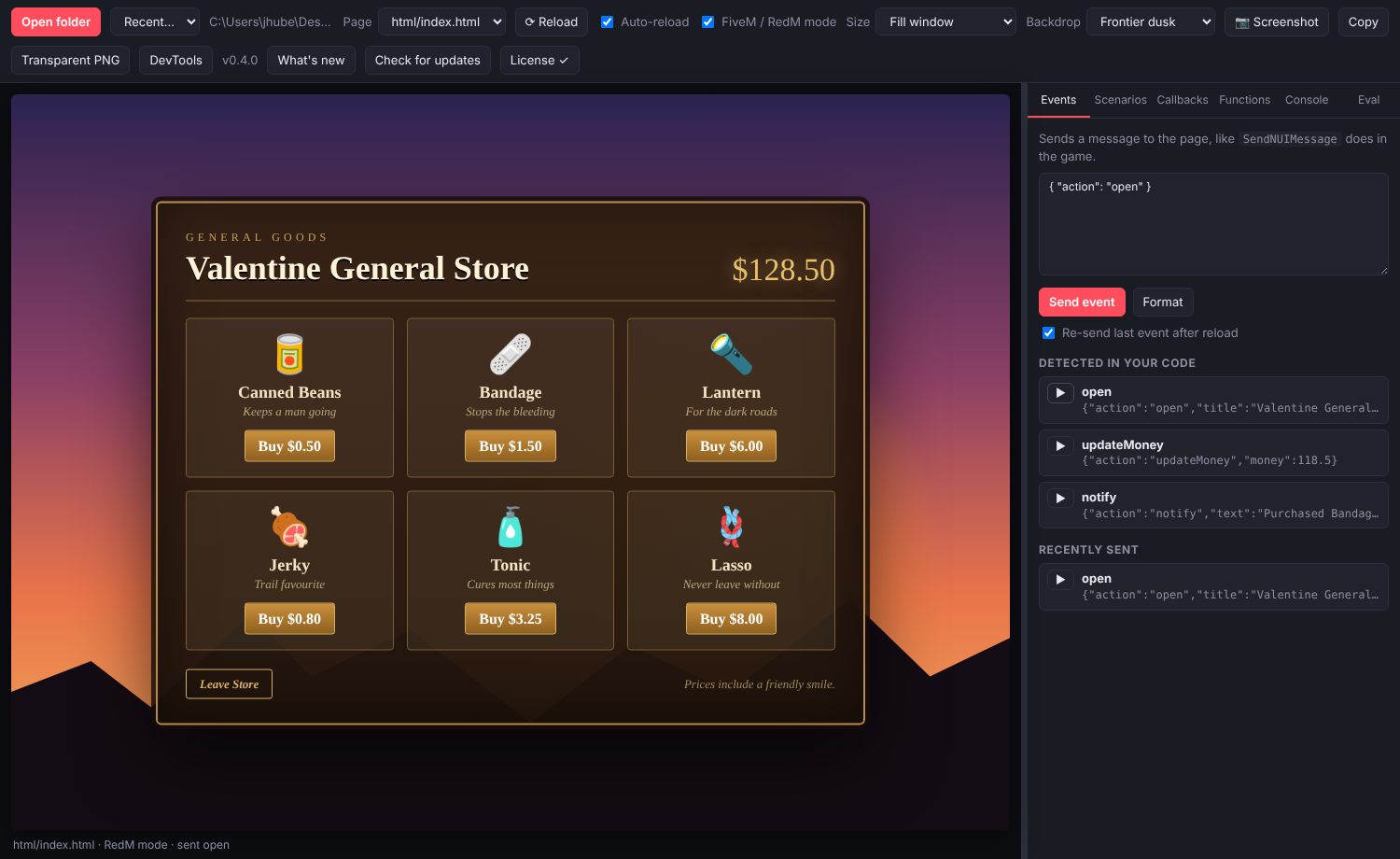Uncheck Re-send last event after reload

[1049, 333]
